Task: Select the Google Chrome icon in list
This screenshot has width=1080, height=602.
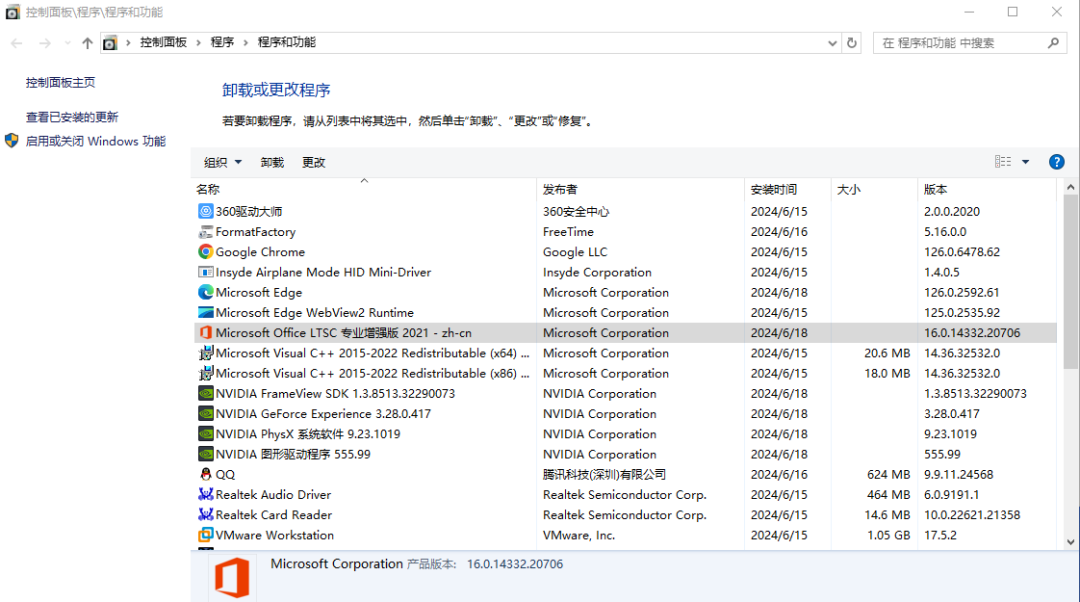Action: click(x=205, y=252)
